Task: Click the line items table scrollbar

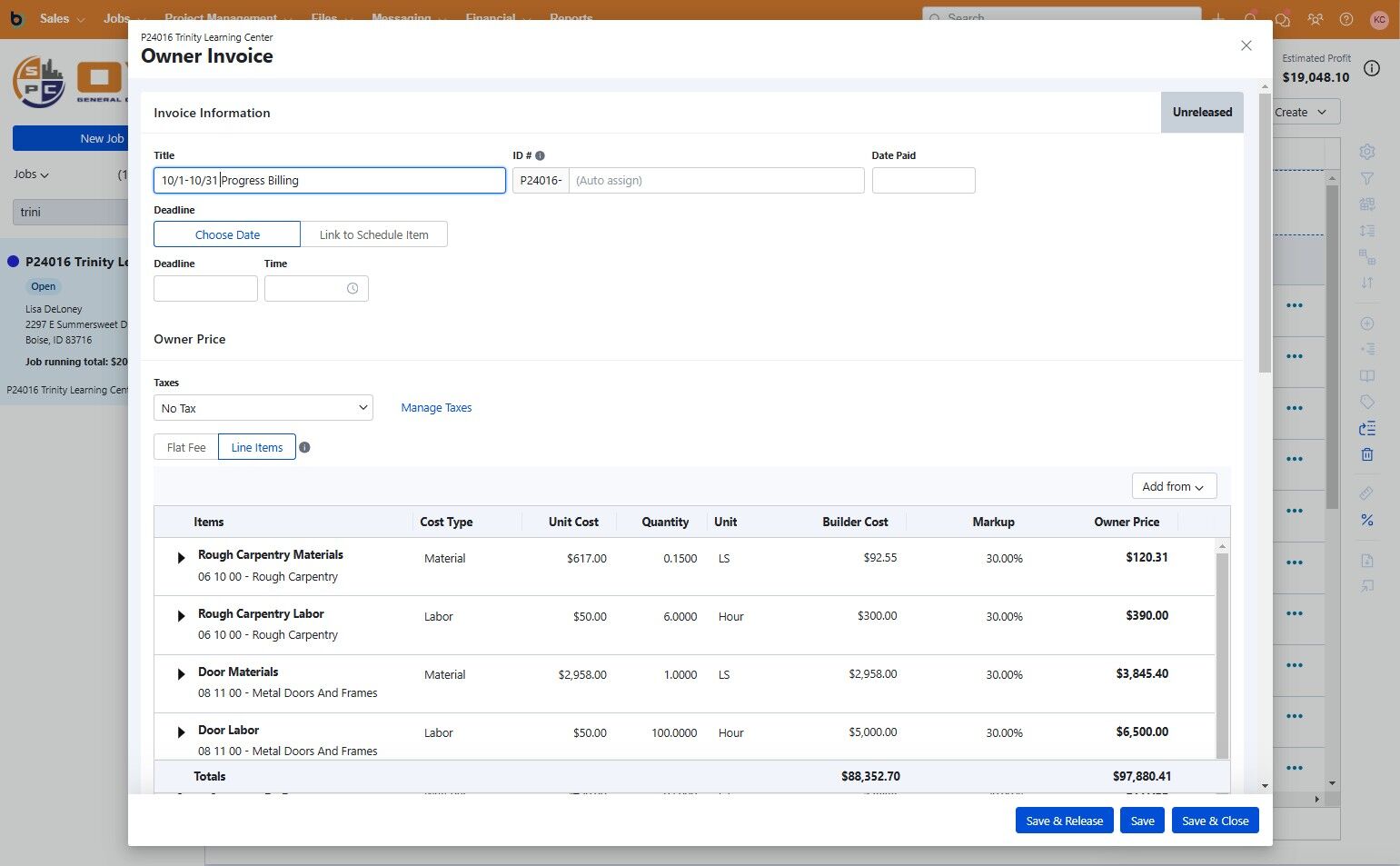Action: point(1222,654)
